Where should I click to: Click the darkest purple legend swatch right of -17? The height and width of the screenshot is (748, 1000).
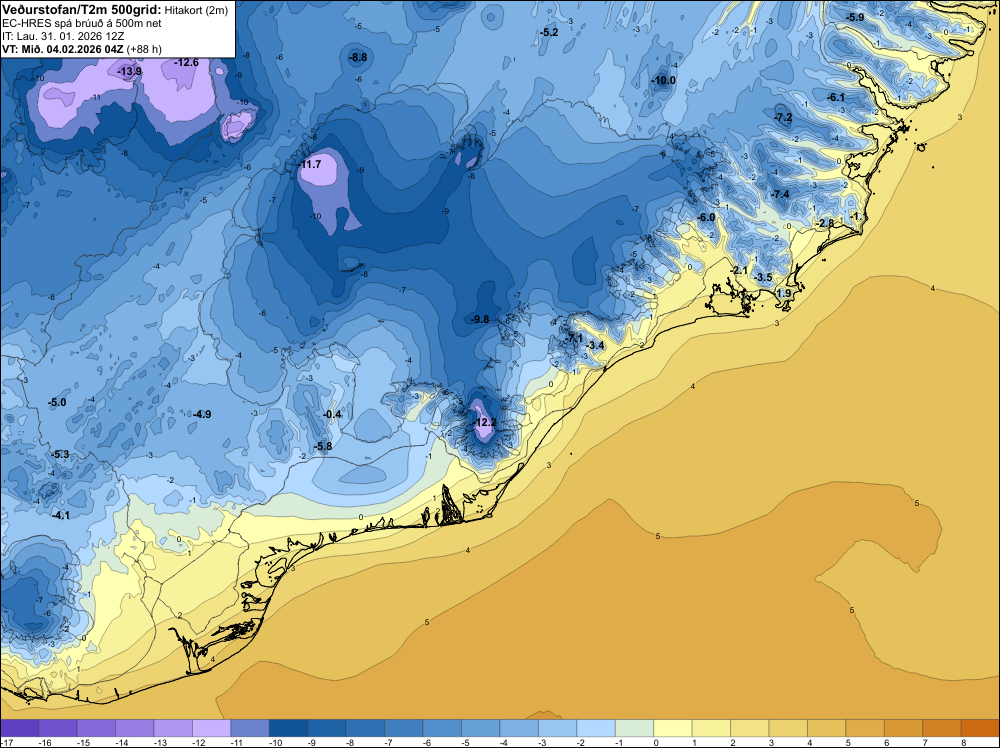[x=20, y=728]
